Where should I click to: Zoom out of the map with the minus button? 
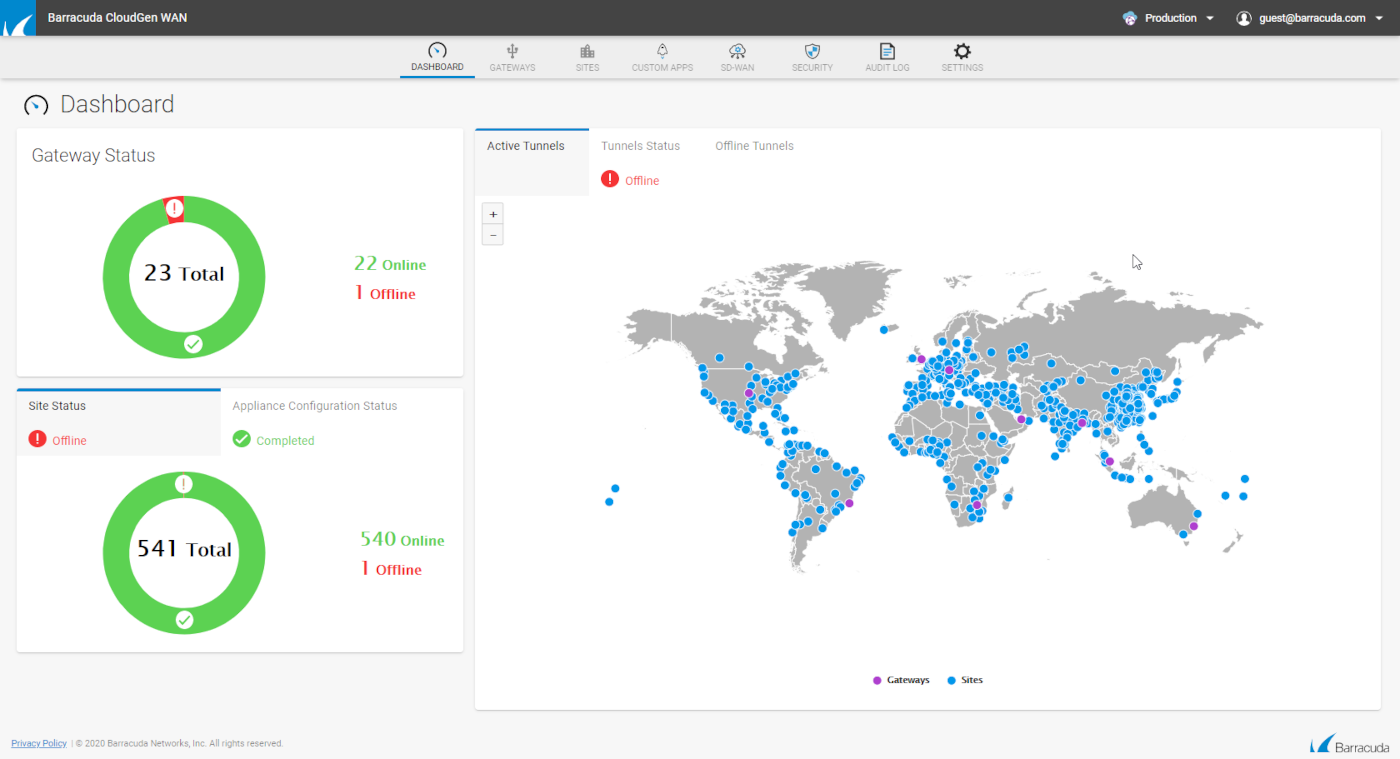492,234
